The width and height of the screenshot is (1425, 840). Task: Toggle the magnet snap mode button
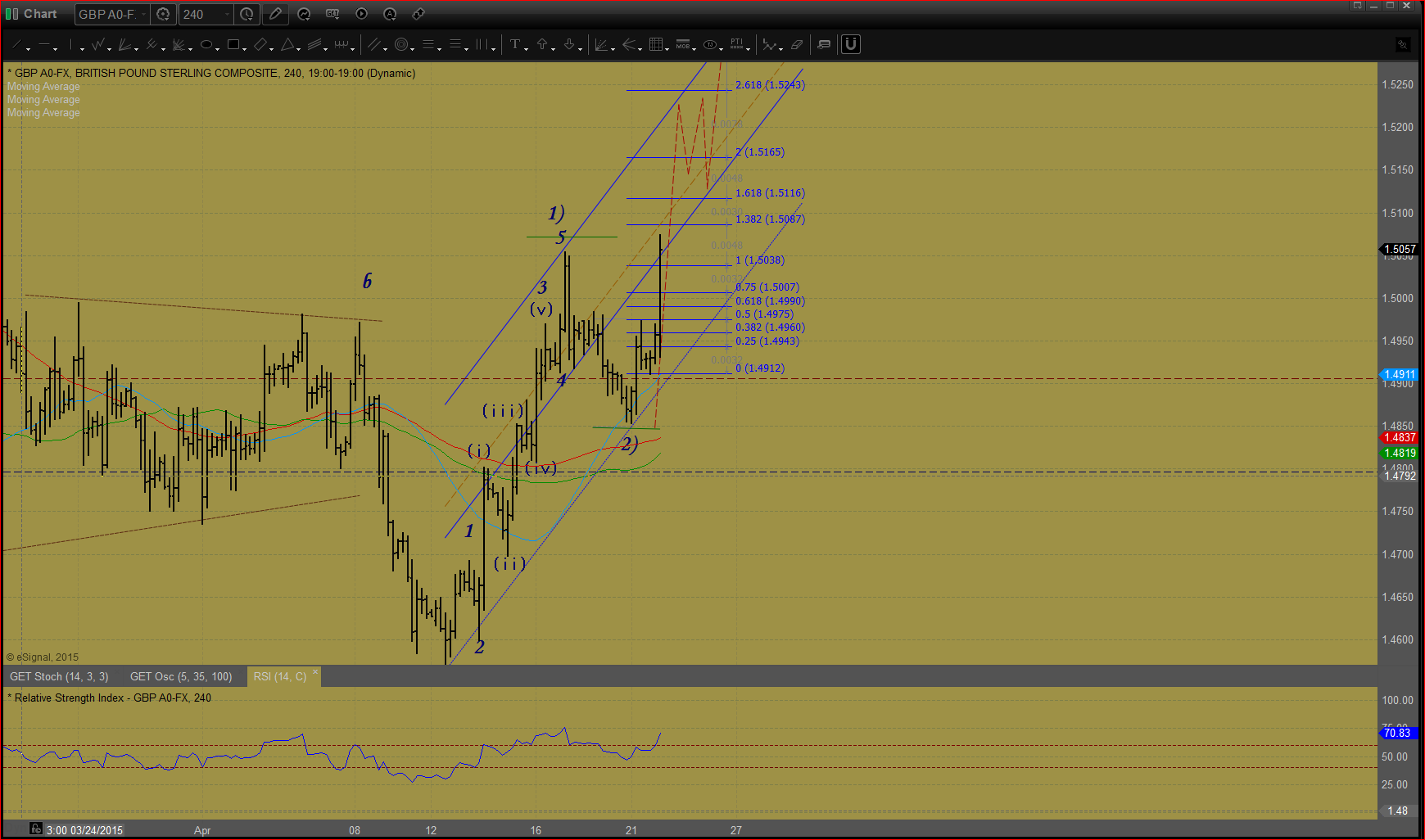coord(851,44)
